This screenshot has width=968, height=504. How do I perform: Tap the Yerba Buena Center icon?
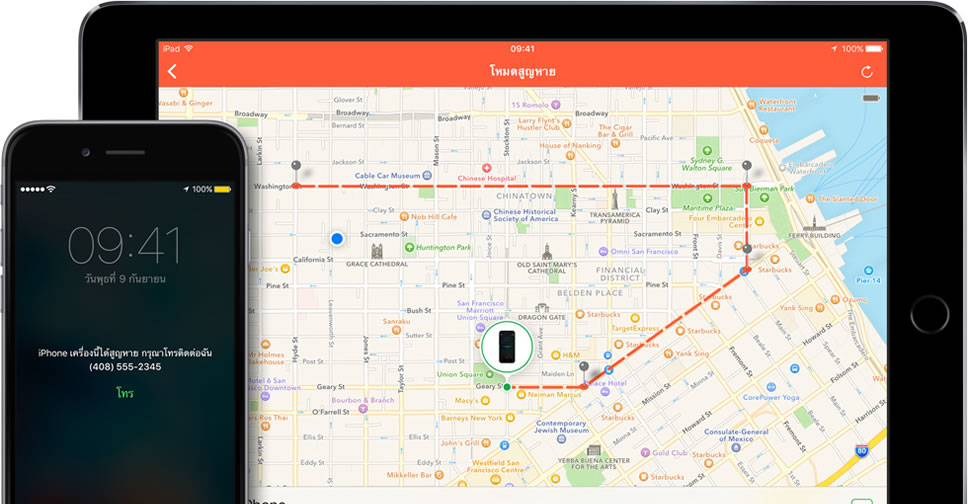pyautogui.click(x=593, y=451)
